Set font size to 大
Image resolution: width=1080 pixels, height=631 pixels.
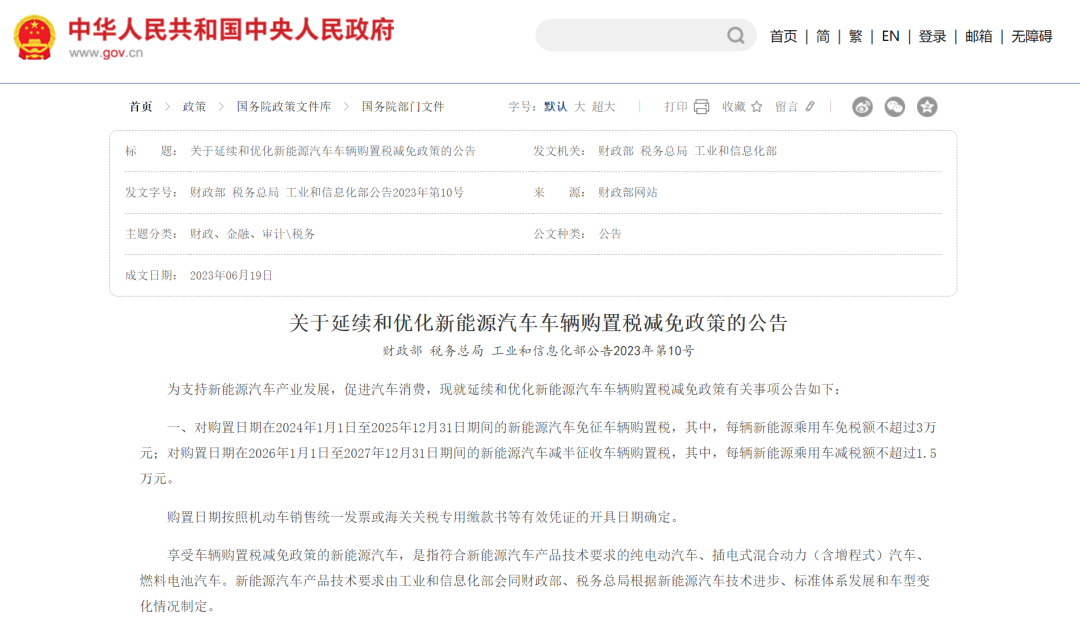pos(579,107)
